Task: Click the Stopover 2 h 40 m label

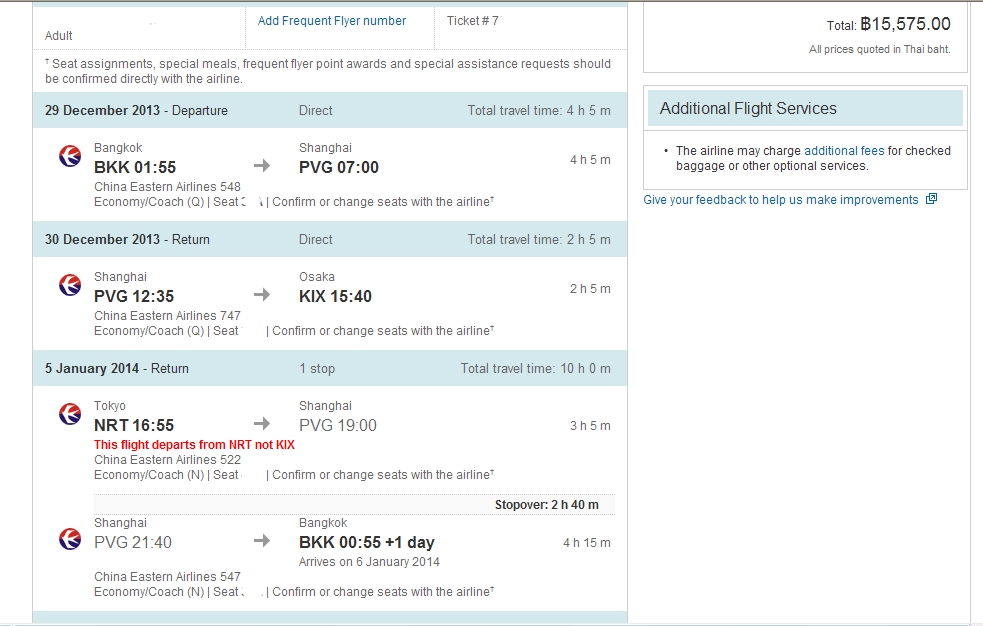Action: 546,505
